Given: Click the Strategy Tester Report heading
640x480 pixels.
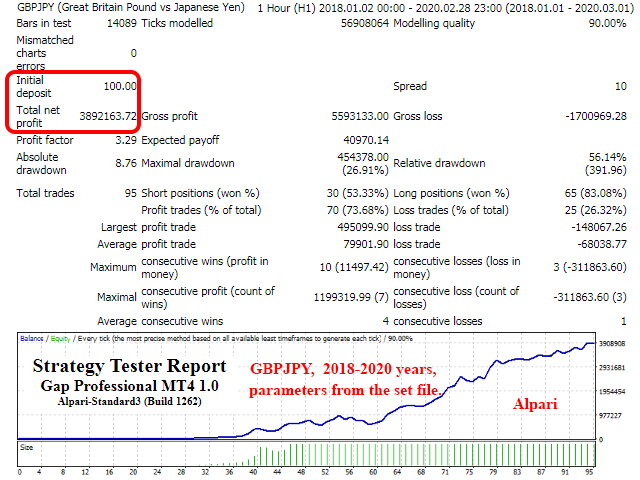Looking at the screenshot, I should pos(127,366).
